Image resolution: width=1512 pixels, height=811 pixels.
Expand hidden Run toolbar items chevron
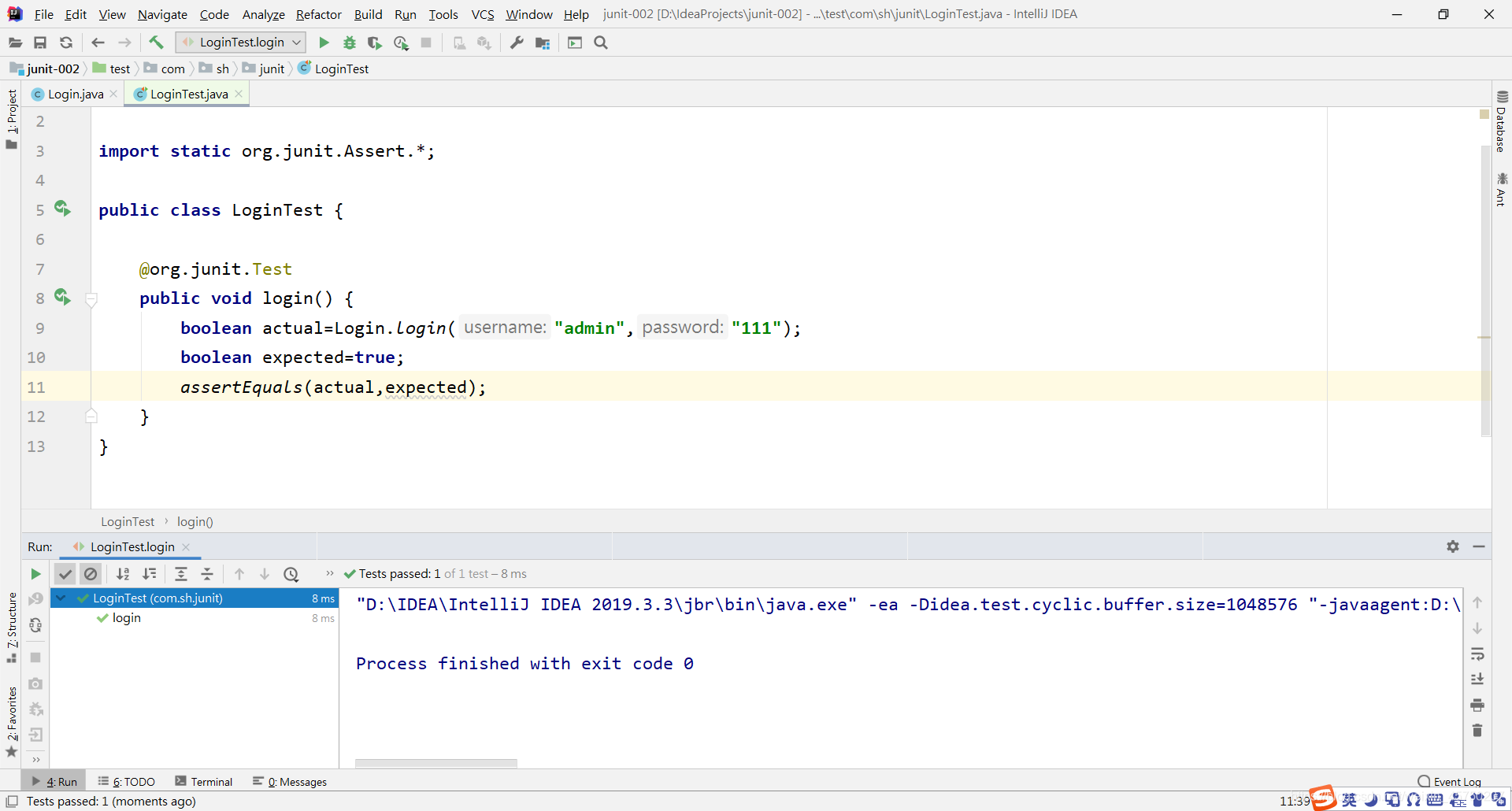pyautogui.click(x=330, y=573)
